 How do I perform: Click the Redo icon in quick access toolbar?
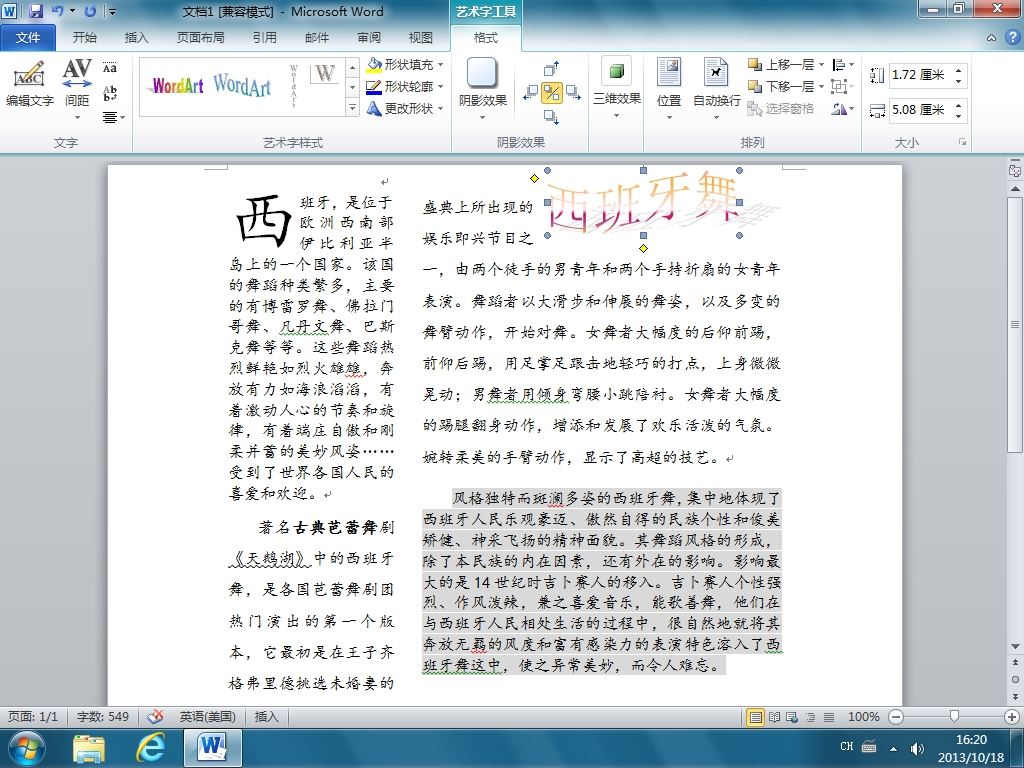[91, 11]
